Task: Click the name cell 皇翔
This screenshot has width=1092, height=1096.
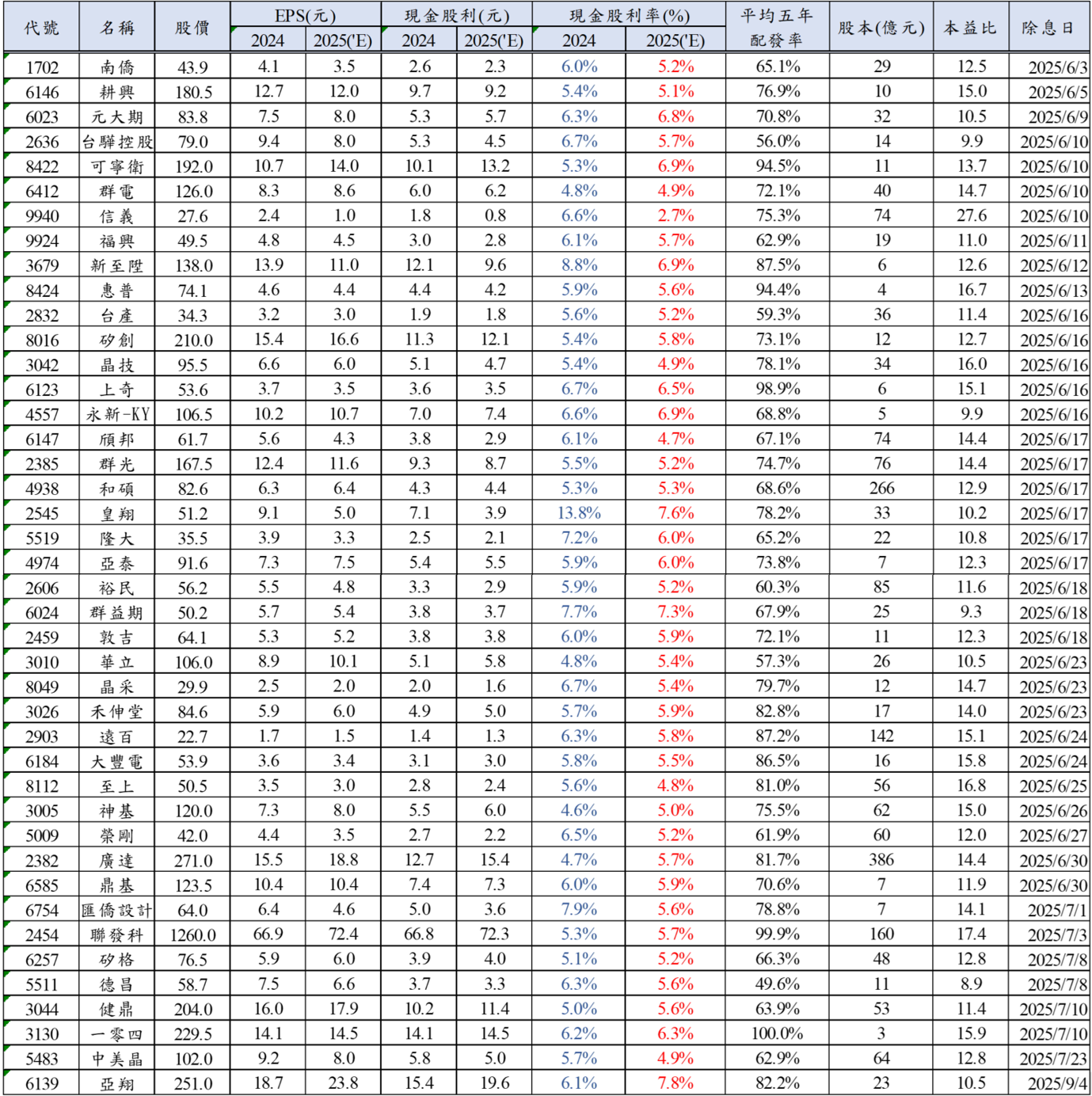Action: (117, 514)
